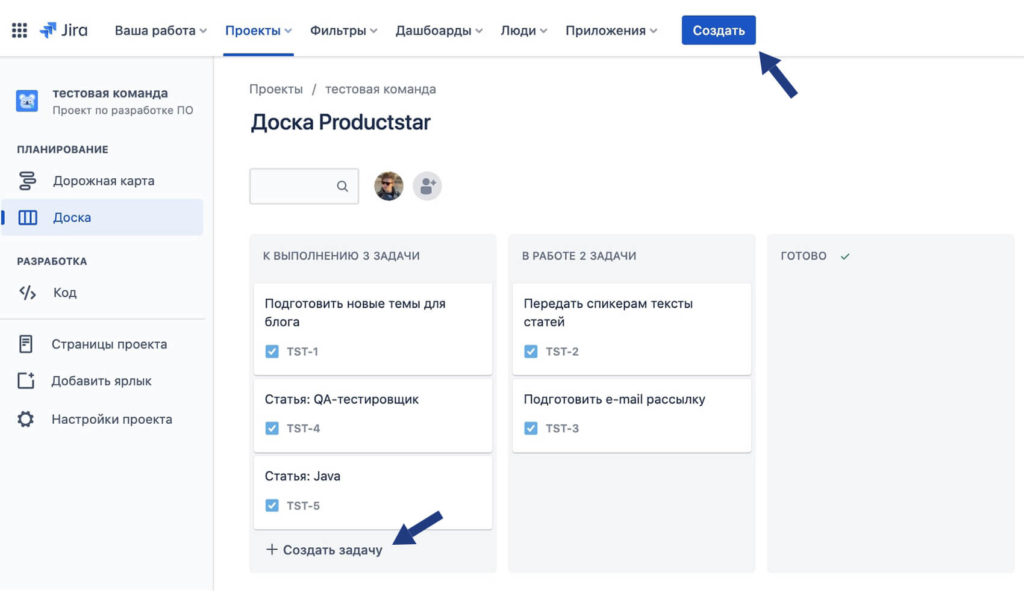Select Доска in the sidebar

coord(102,217)
